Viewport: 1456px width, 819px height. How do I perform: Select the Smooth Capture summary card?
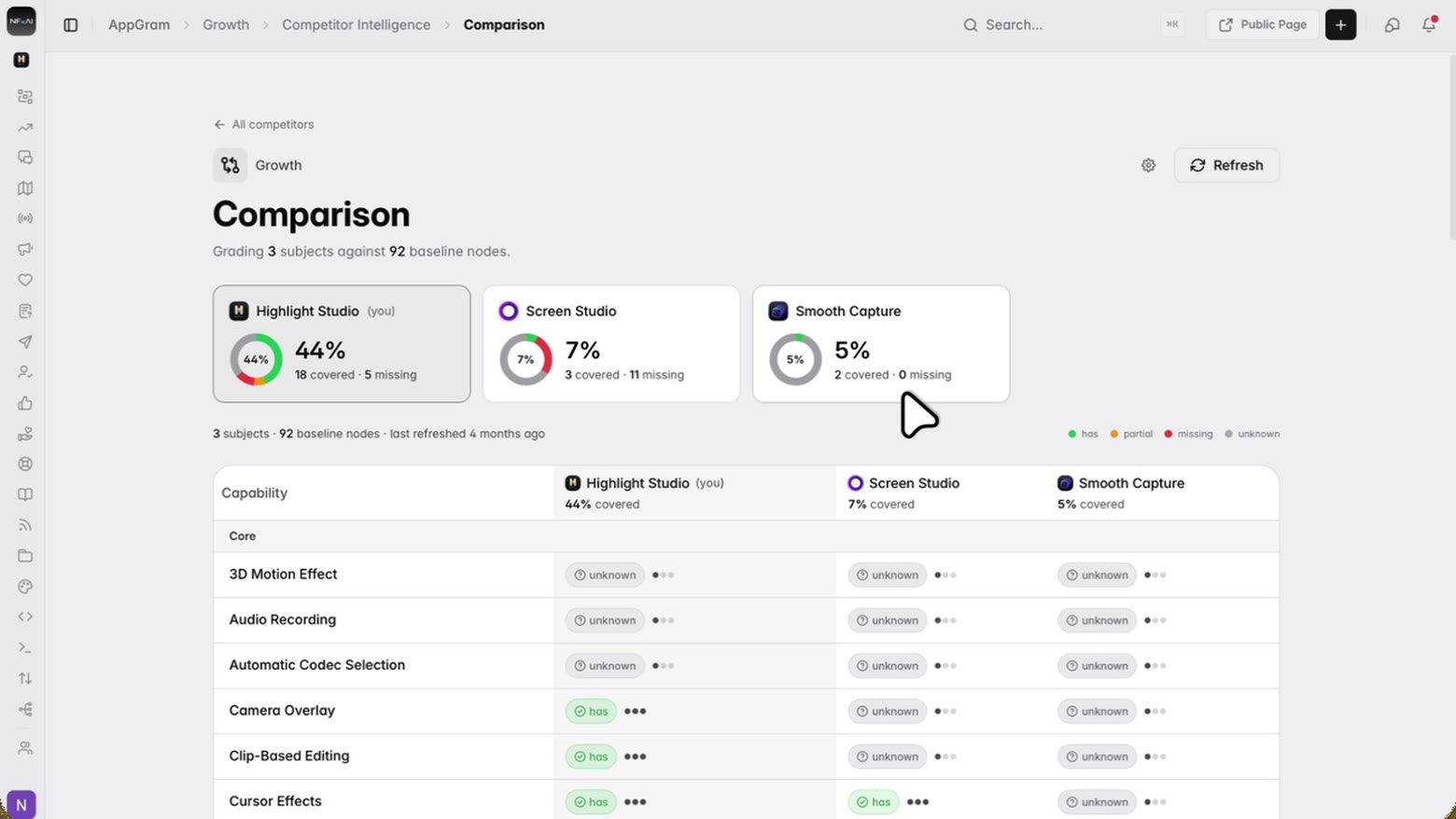click(x=881, y=344)
